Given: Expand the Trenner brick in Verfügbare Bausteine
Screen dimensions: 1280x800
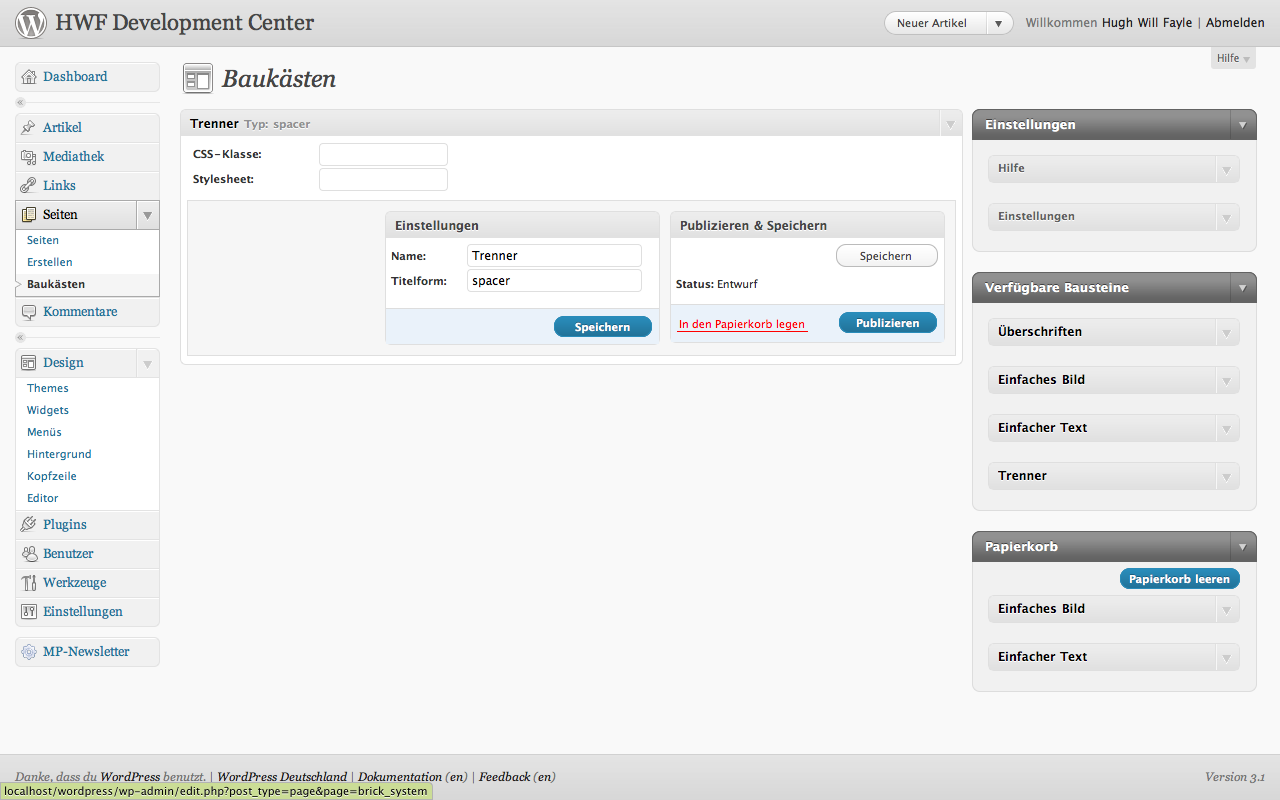Looking at the screenshot, I should (x=1227, y=476).
